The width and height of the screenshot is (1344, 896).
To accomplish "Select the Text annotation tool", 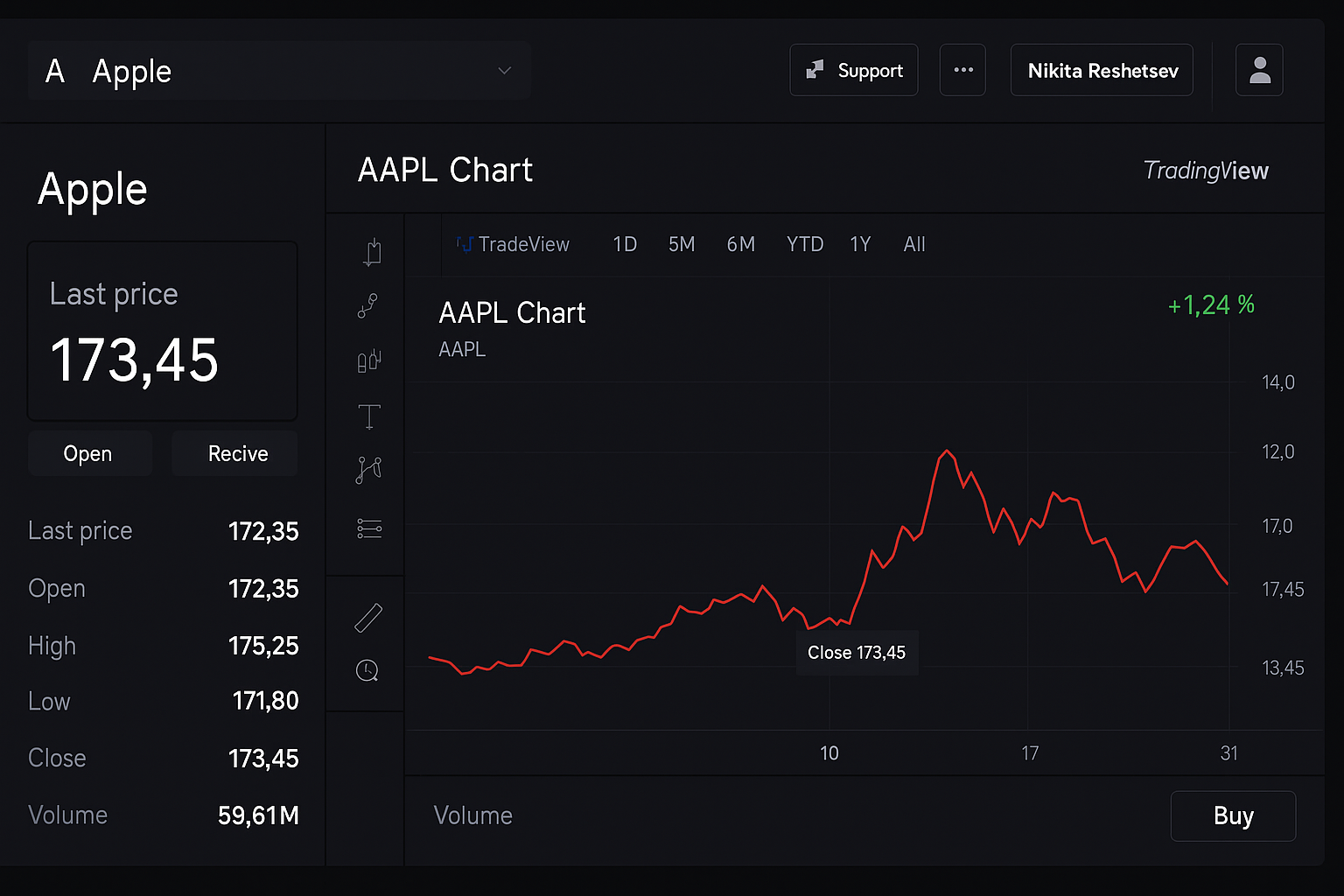I will [369, 416].
